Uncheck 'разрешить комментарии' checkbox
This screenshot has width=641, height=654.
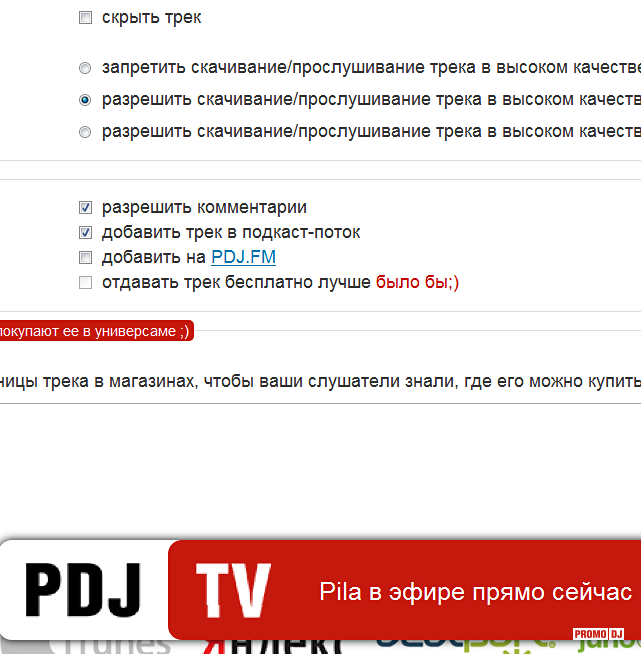pos(85,208)
